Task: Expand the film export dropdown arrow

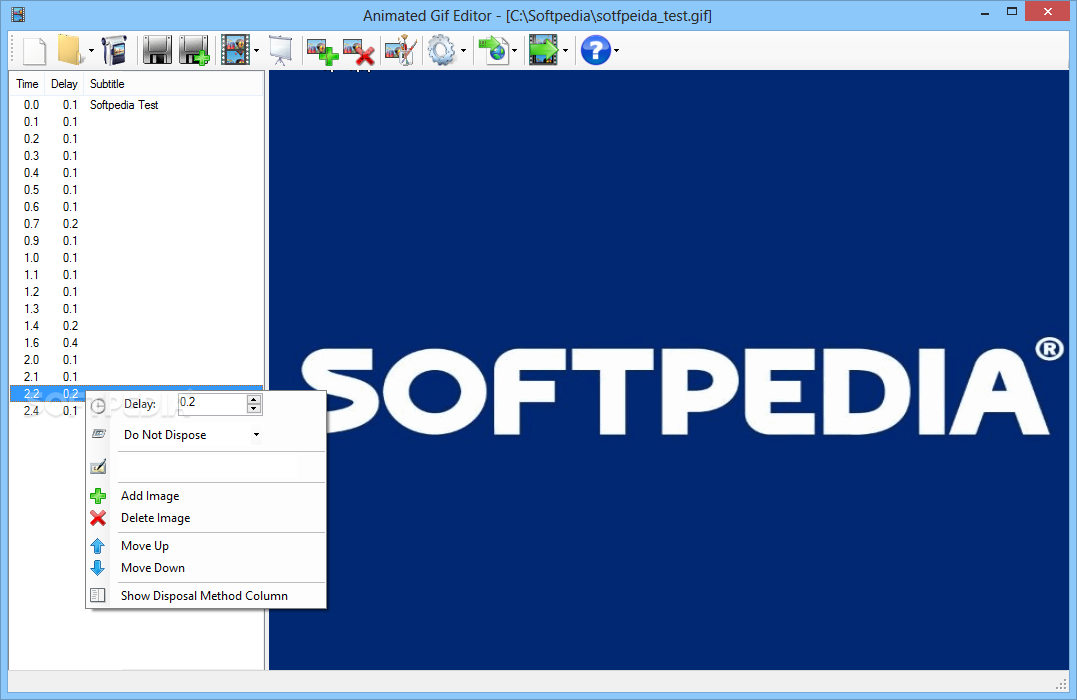Action: click(x=565, y=50)
